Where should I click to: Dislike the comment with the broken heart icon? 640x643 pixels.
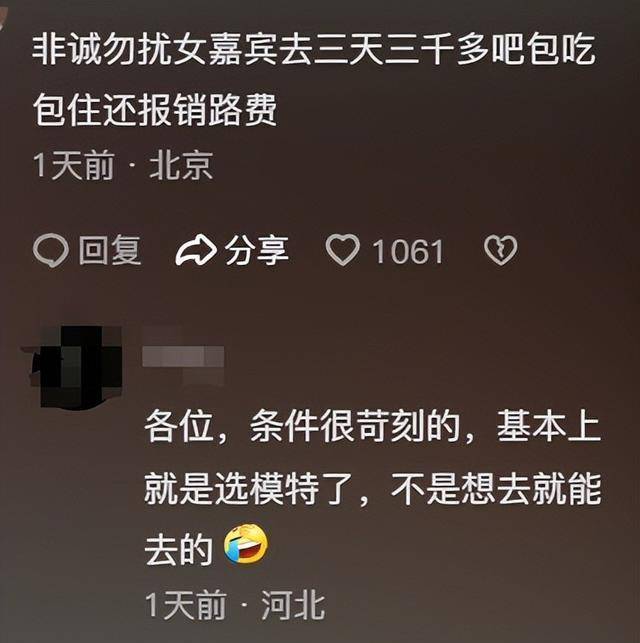point(501,250)
